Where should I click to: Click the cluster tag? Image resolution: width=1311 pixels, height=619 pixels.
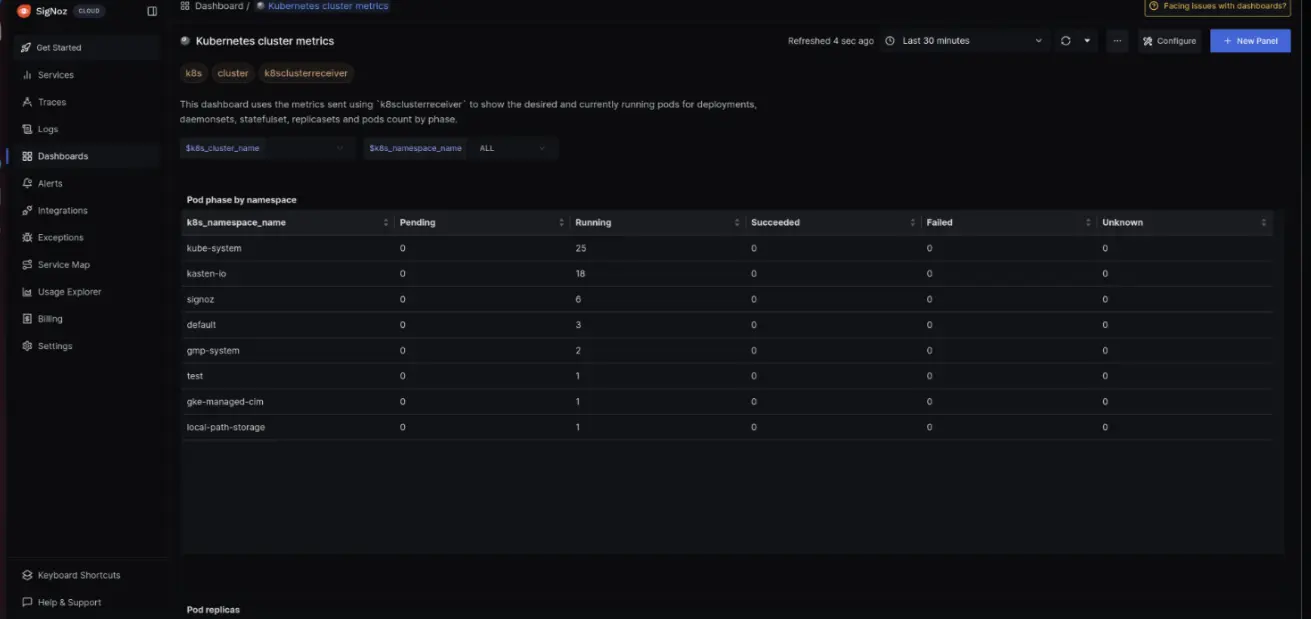click(233, 73)
